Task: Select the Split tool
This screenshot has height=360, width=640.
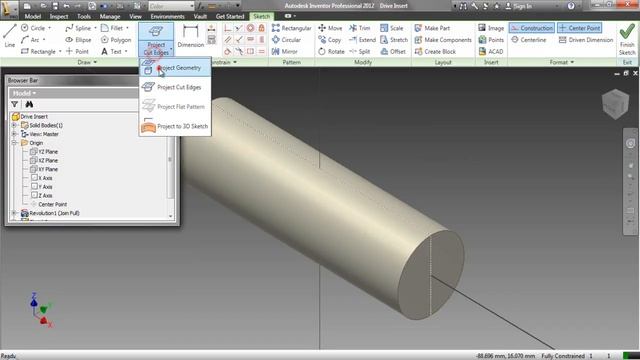Action: (x=360, y=51)
